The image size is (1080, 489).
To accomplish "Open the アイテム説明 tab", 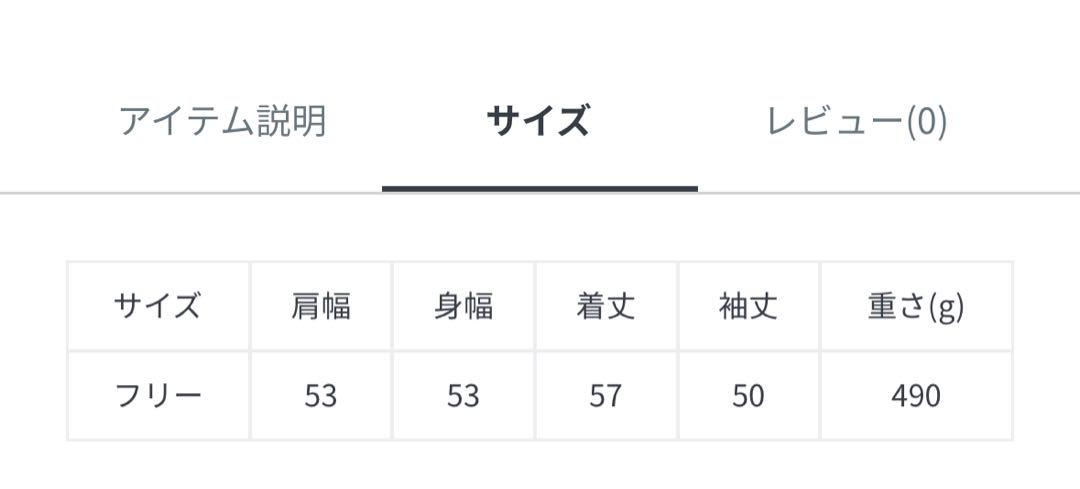I will [222, 122].
